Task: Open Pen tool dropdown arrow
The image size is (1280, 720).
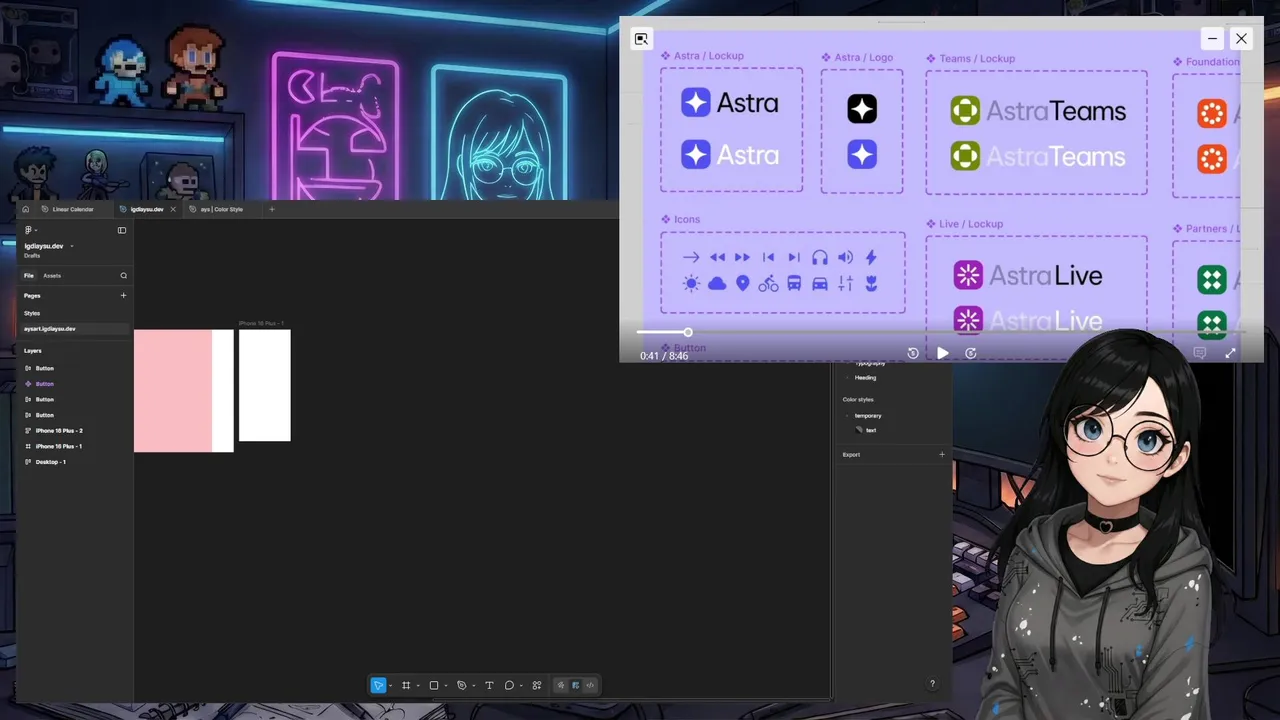Action: (473, 686)
